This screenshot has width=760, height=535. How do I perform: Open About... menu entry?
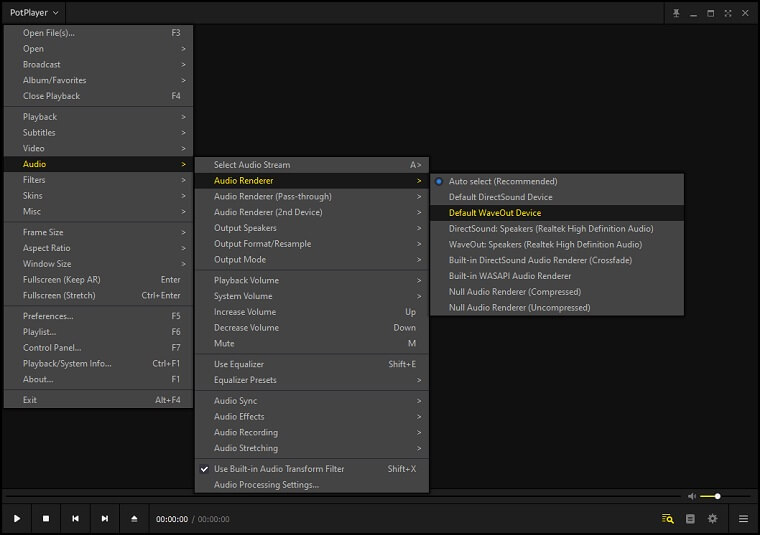(x=98, y=379)
